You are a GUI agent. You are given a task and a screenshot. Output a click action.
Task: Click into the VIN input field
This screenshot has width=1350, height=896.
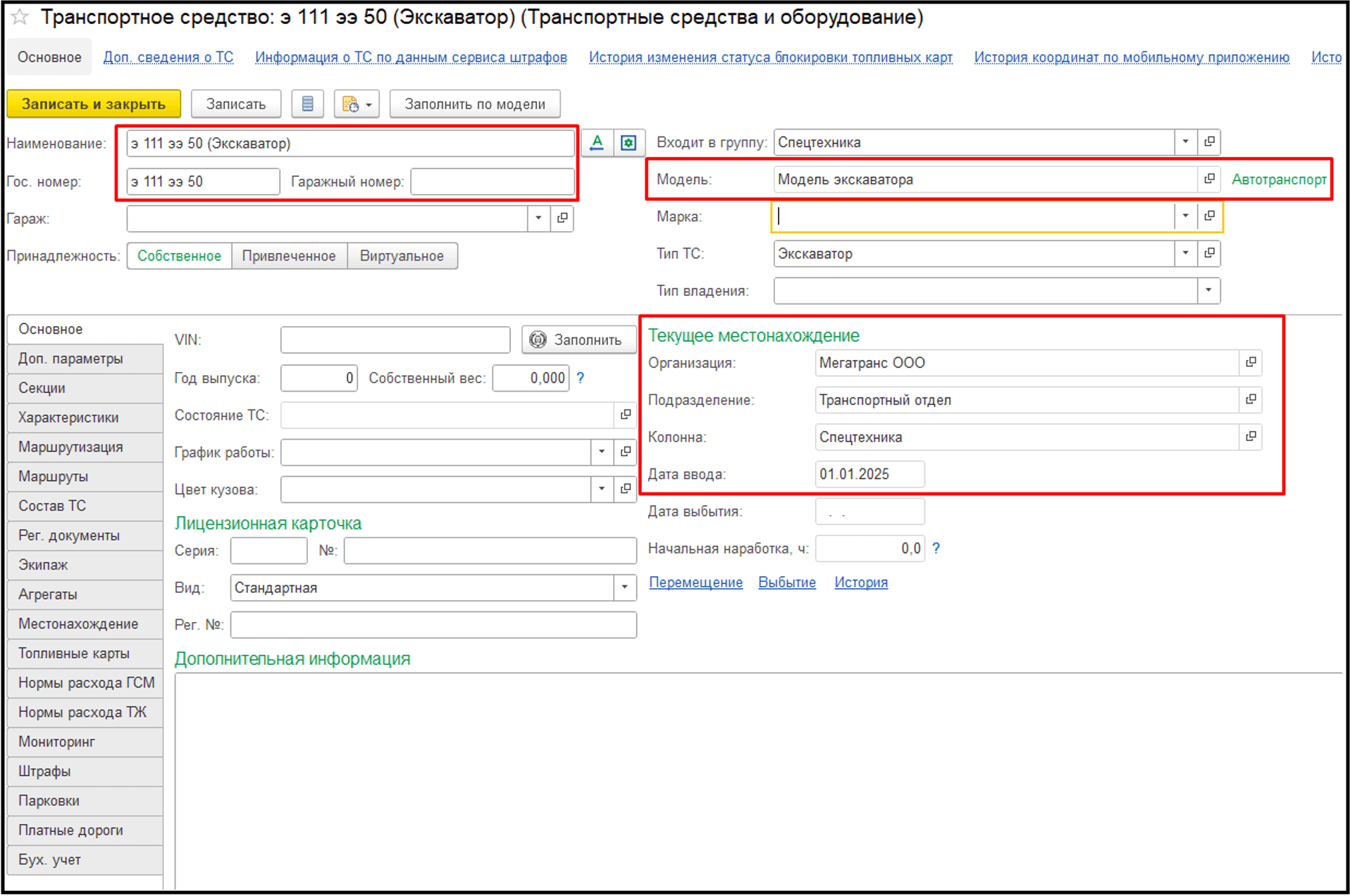pos(395,340)
